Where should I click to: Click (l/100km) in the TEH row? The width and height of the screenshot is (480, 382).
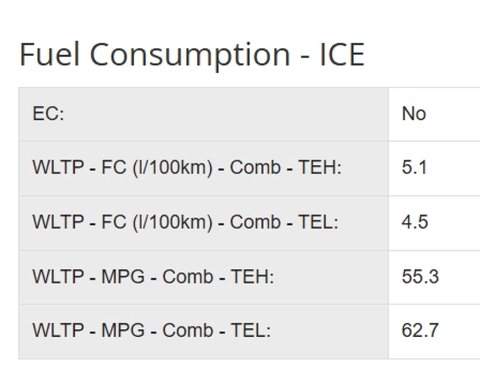(172, 167)
